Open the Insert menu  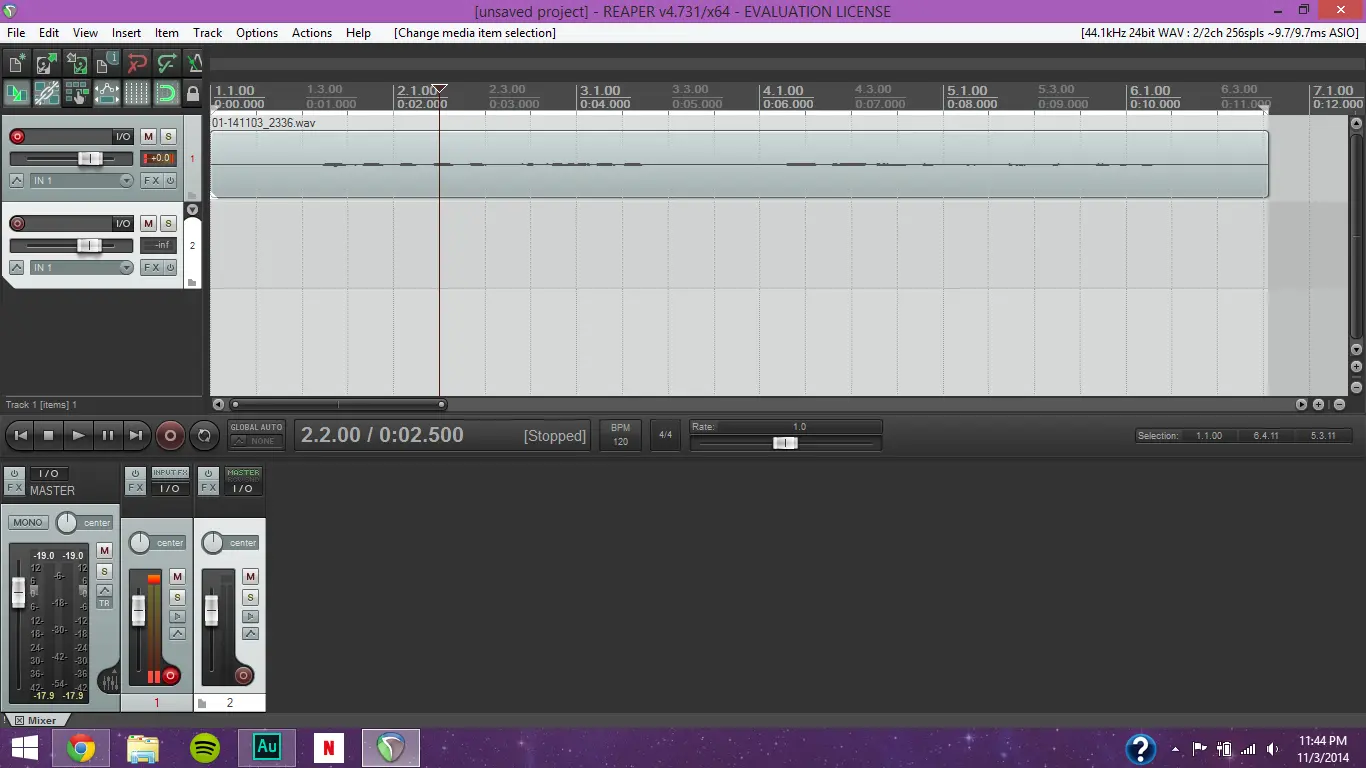pos(126,33)
